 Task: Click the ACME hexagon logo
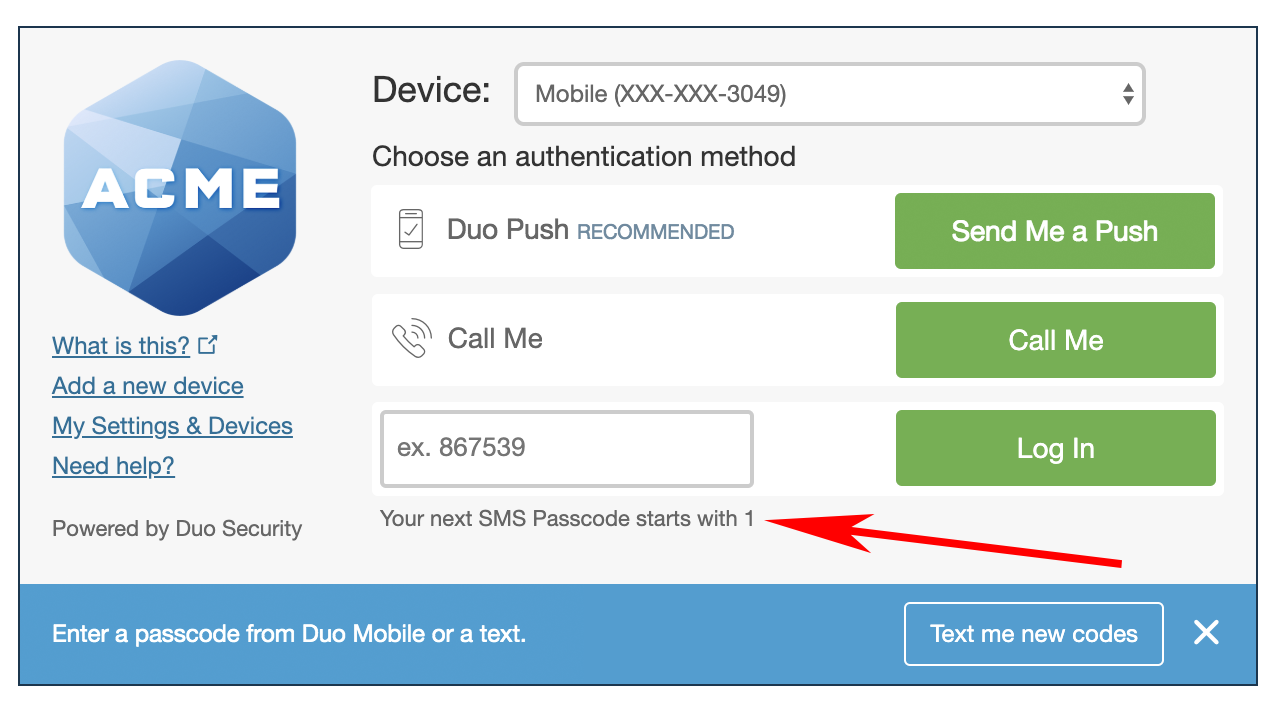[x=179, y=190]
